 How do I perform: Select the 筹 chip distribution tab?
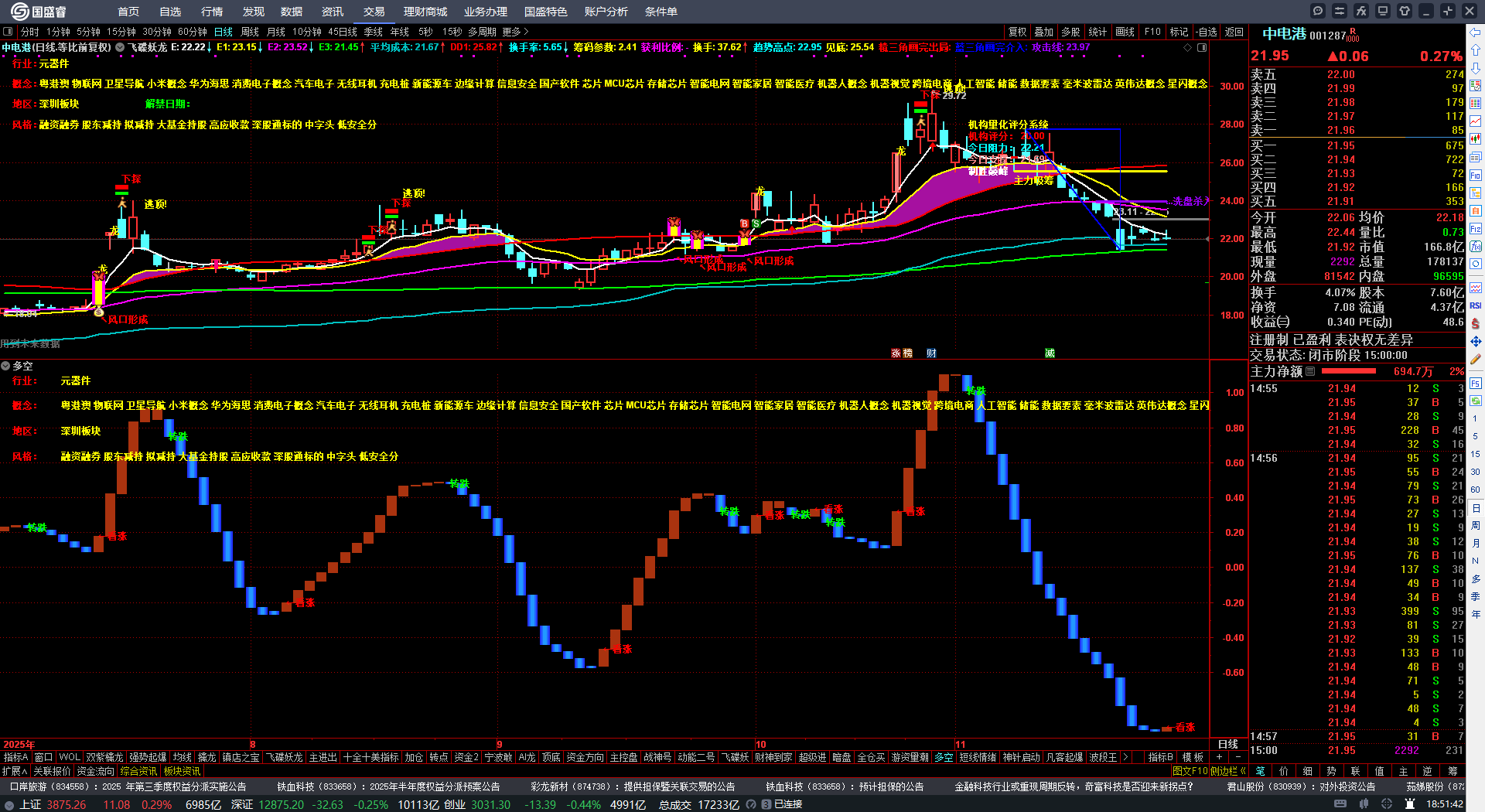[x=1453, y=771]
